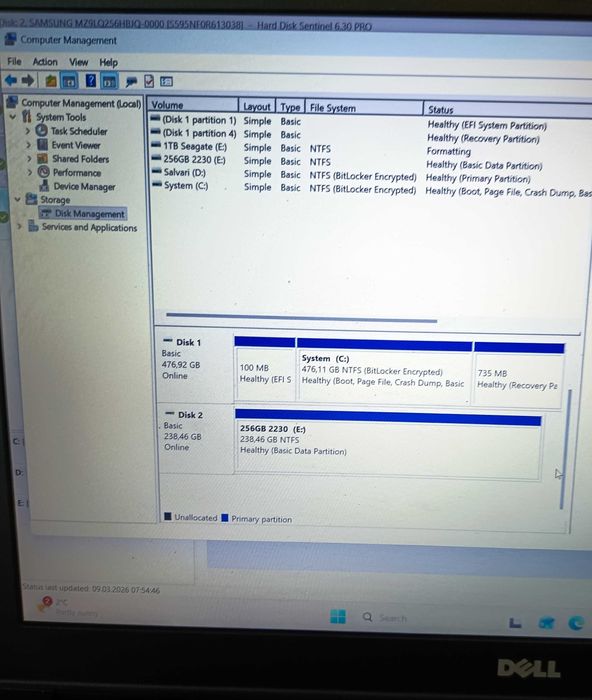Select the 735 MB Recovery partition block
Screen dimensions: 592x700
(519, 375)
